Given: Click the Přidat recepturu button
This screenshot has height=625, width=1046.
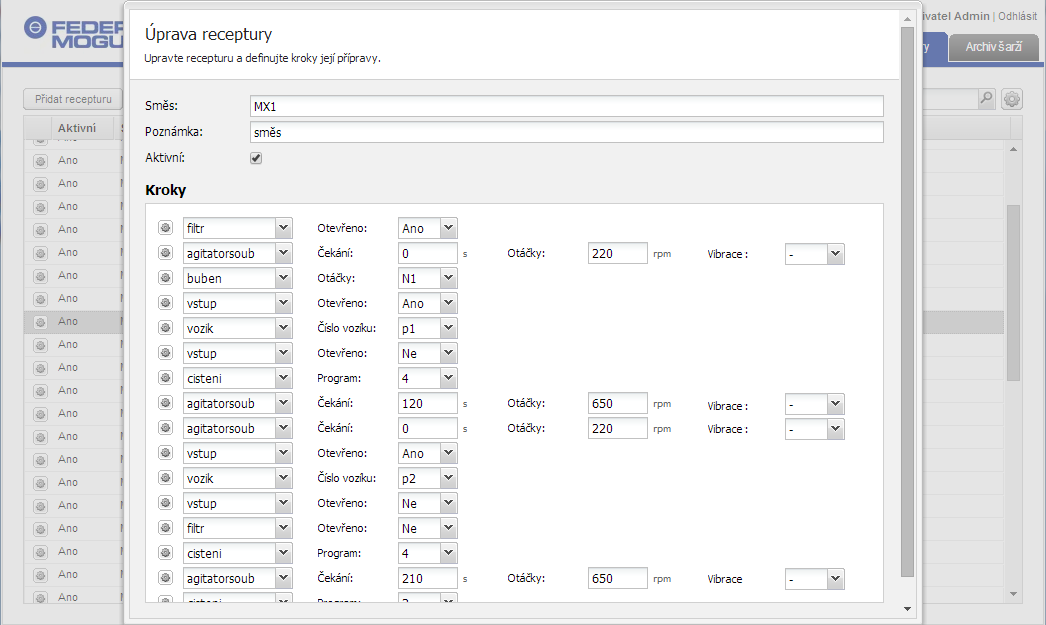Looking at the screenshot, I should coord(73,99).
